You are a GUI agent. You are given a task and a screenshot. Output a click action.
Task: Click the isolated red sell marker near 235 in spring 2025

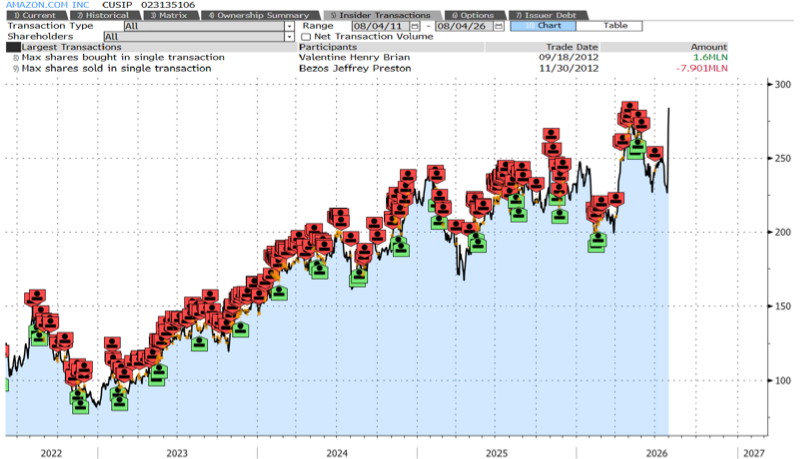point(536,184)
